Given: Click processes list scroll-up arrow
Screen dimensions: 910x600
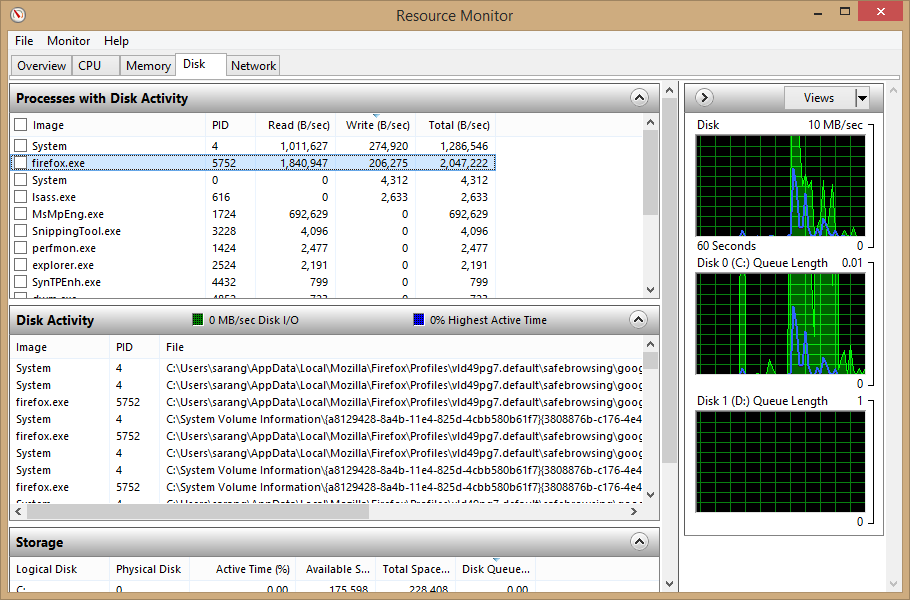Looking at the screenshot, I should click(650, 122).
